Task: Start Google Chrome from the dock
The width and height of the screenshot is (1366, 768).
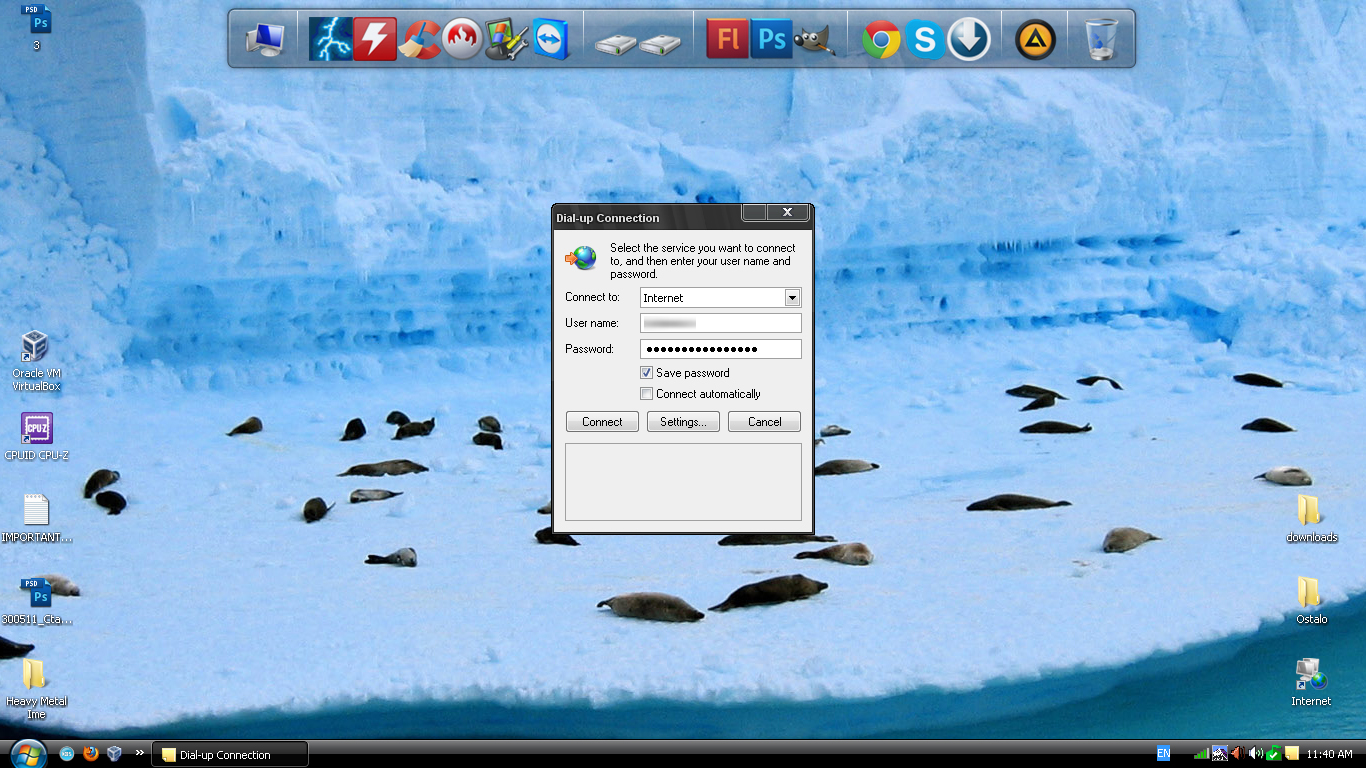Action: [881, 40]
